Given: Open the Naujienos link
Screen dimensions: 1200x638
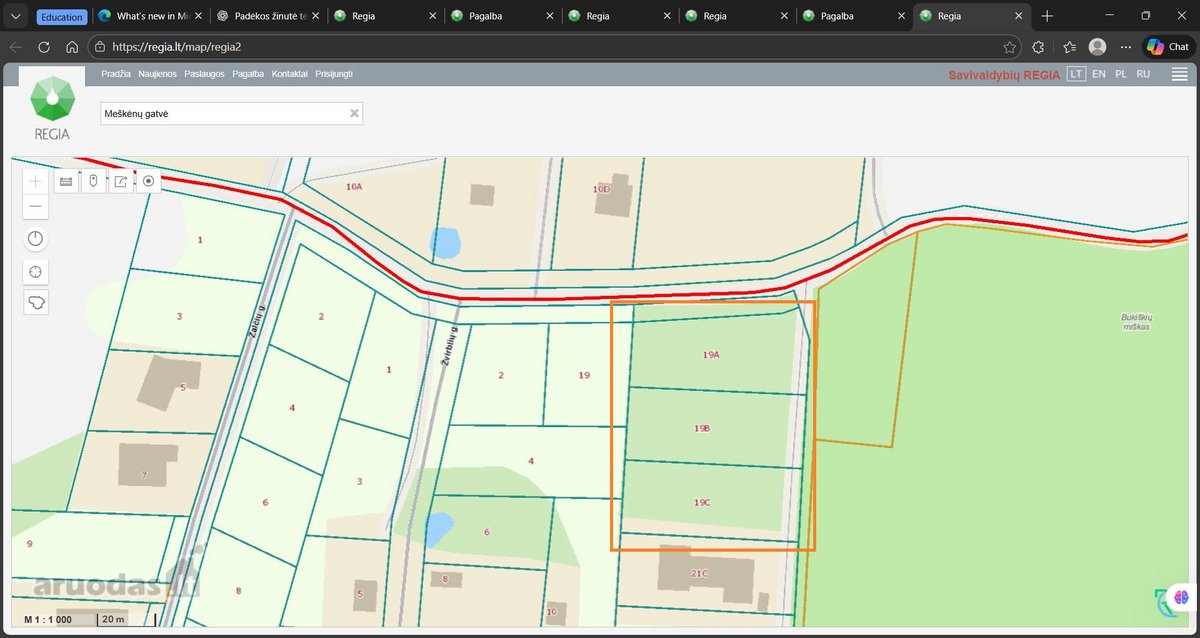Looking at the screenshot, I should (157, 74).
